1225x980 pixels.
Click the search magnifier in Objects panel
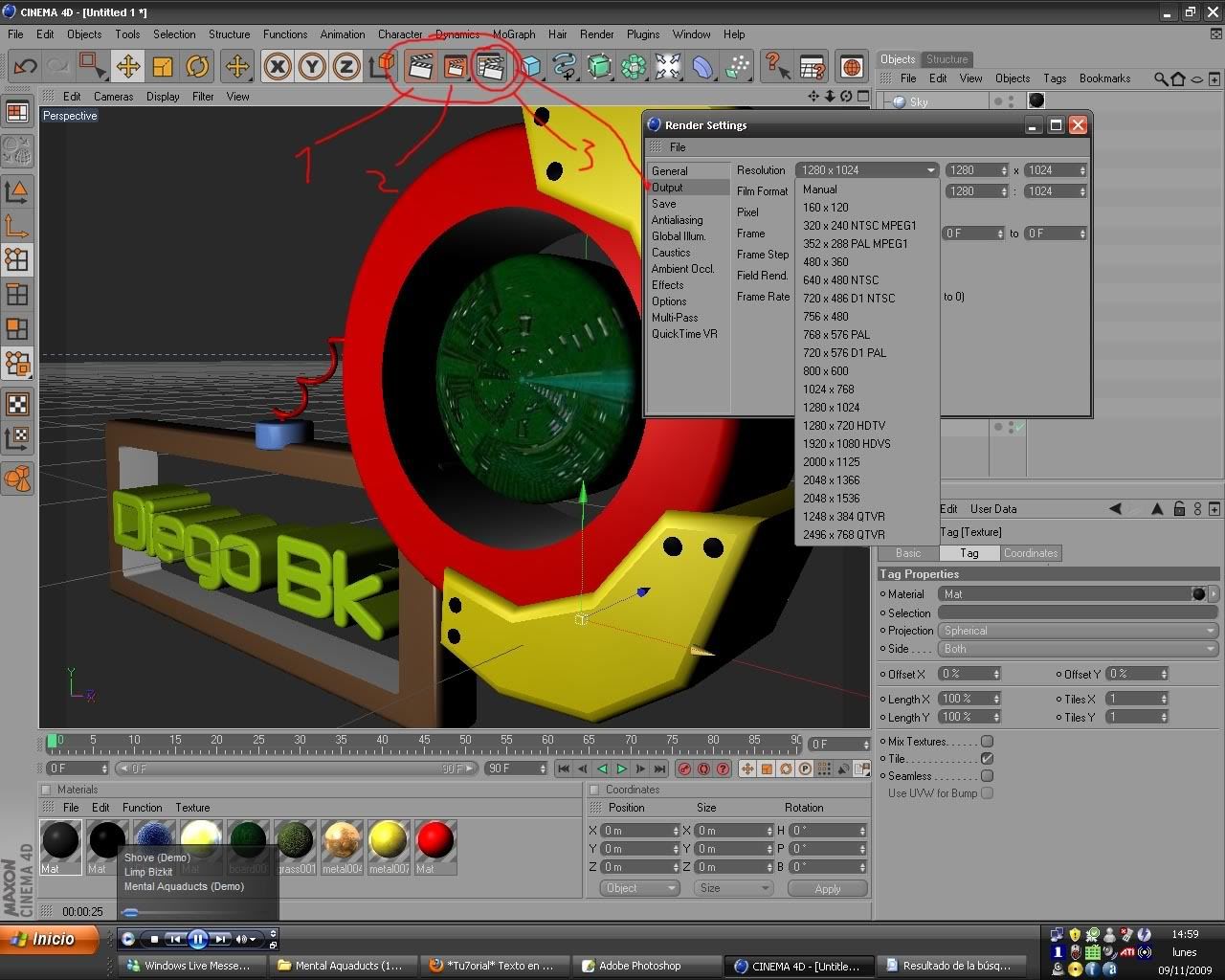(x=1161, y=78)
